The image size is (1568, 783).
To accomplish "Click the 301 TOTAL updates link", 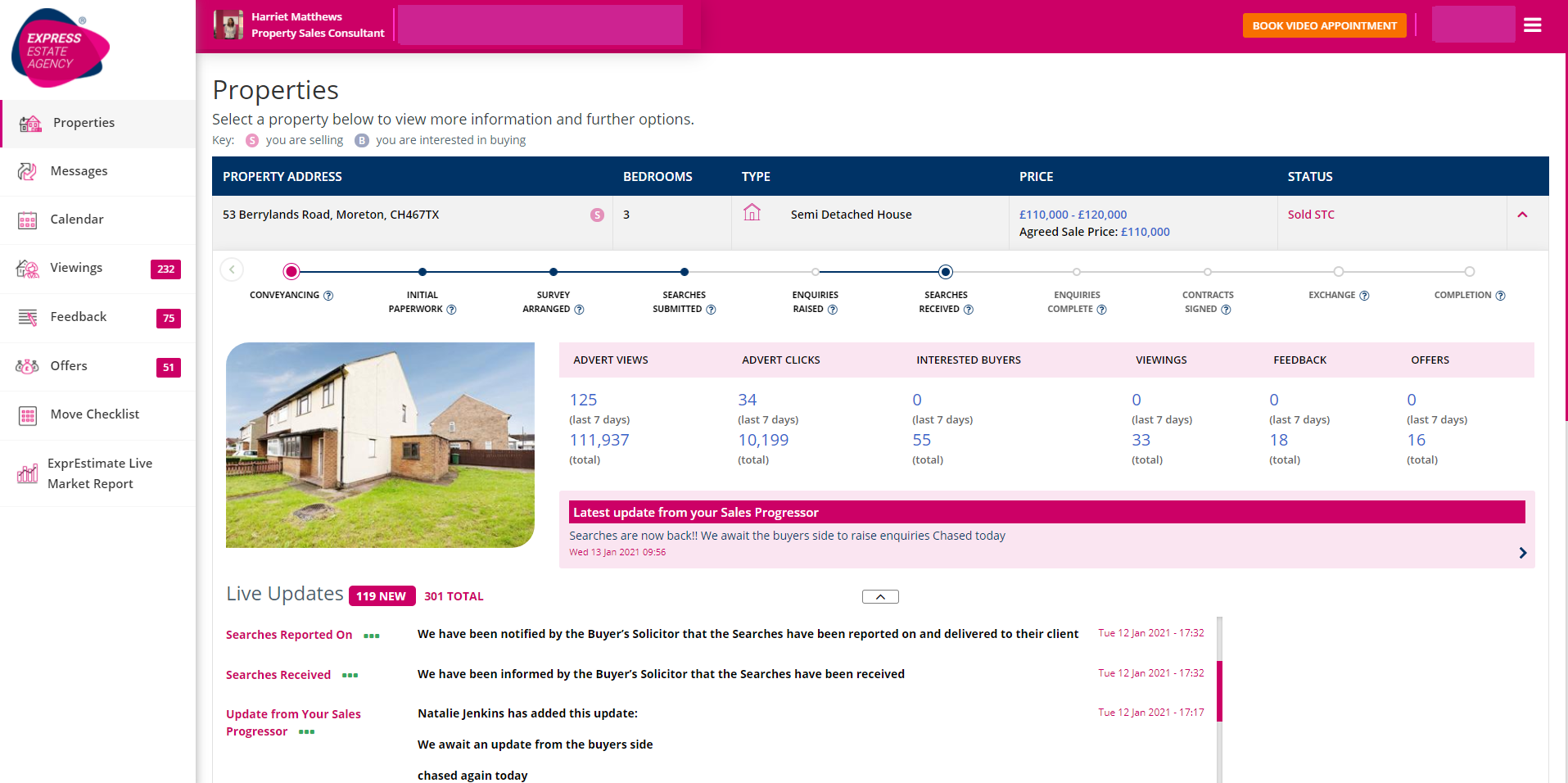I will tap(454, 596).
